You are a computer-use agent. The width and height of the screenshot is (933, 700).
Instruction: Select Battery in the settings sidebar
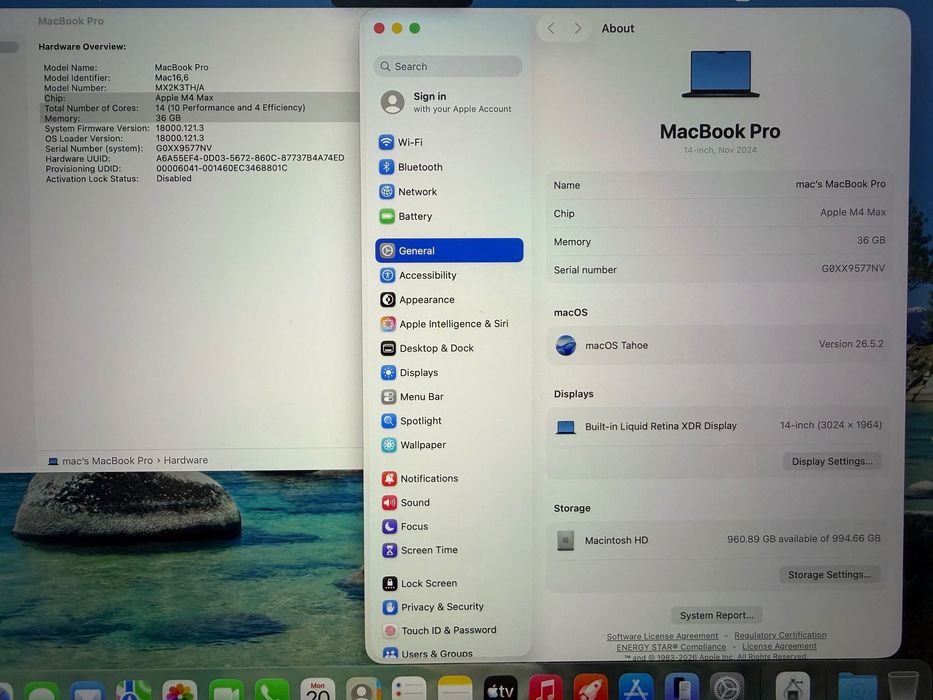click(x=449, y=216)
